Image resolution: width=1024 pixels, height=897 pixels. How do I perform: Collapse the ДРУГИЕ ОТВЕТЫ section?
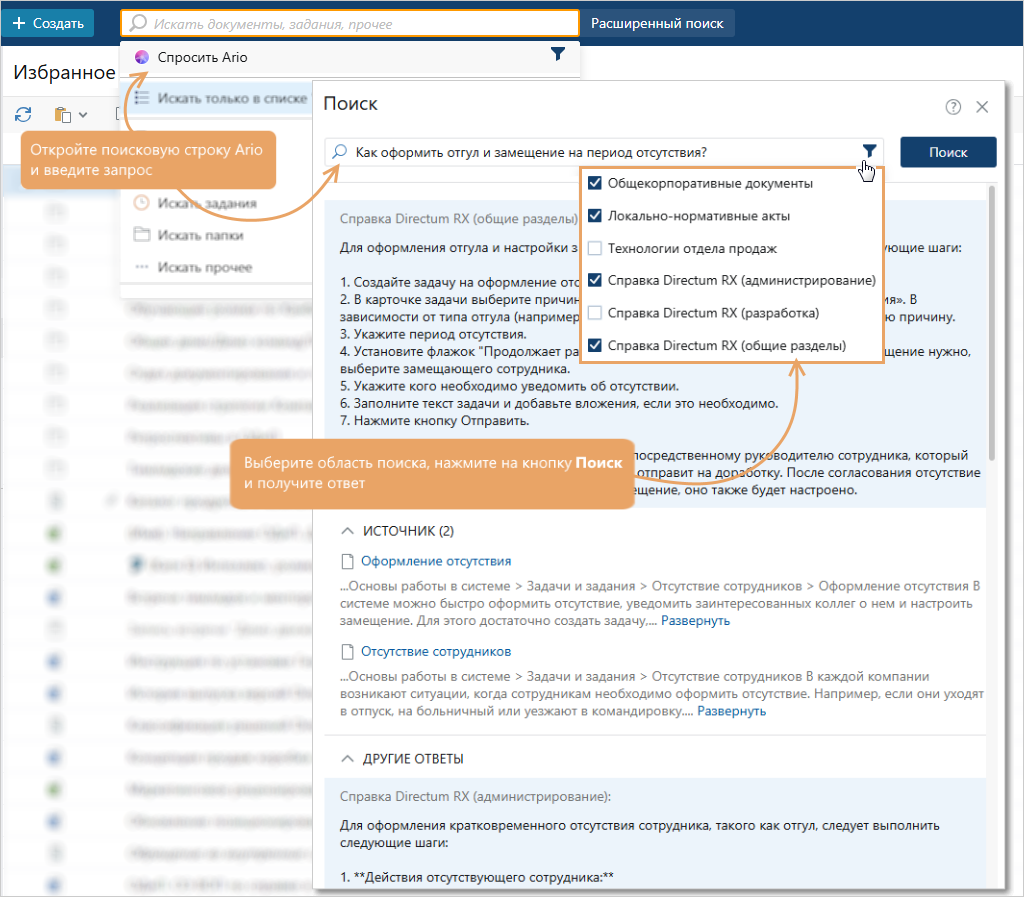347,759
